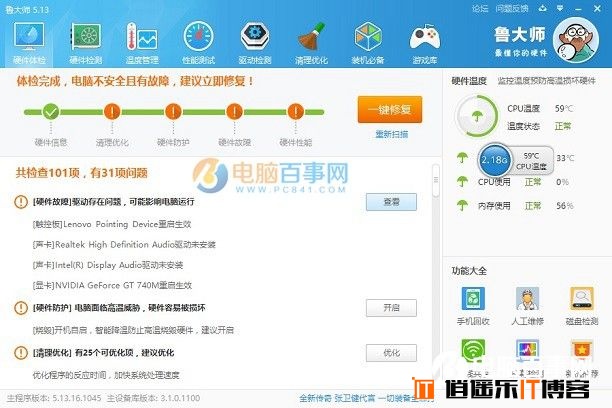Open the 硬件体检 hardware checkup tab
Viewport: 612px width, 408px height.
[x=28, y=43]
